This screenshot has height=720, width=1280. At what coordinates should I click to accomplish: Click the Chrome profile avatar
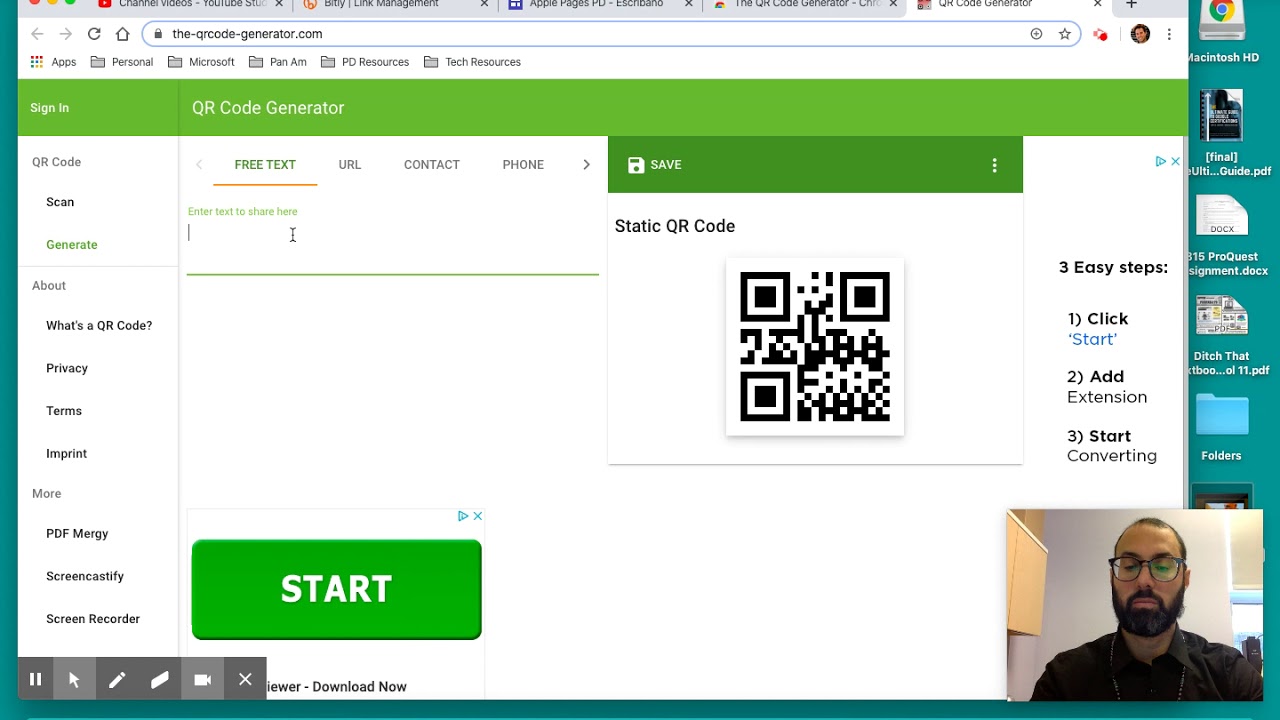[x=1140, y=34]
